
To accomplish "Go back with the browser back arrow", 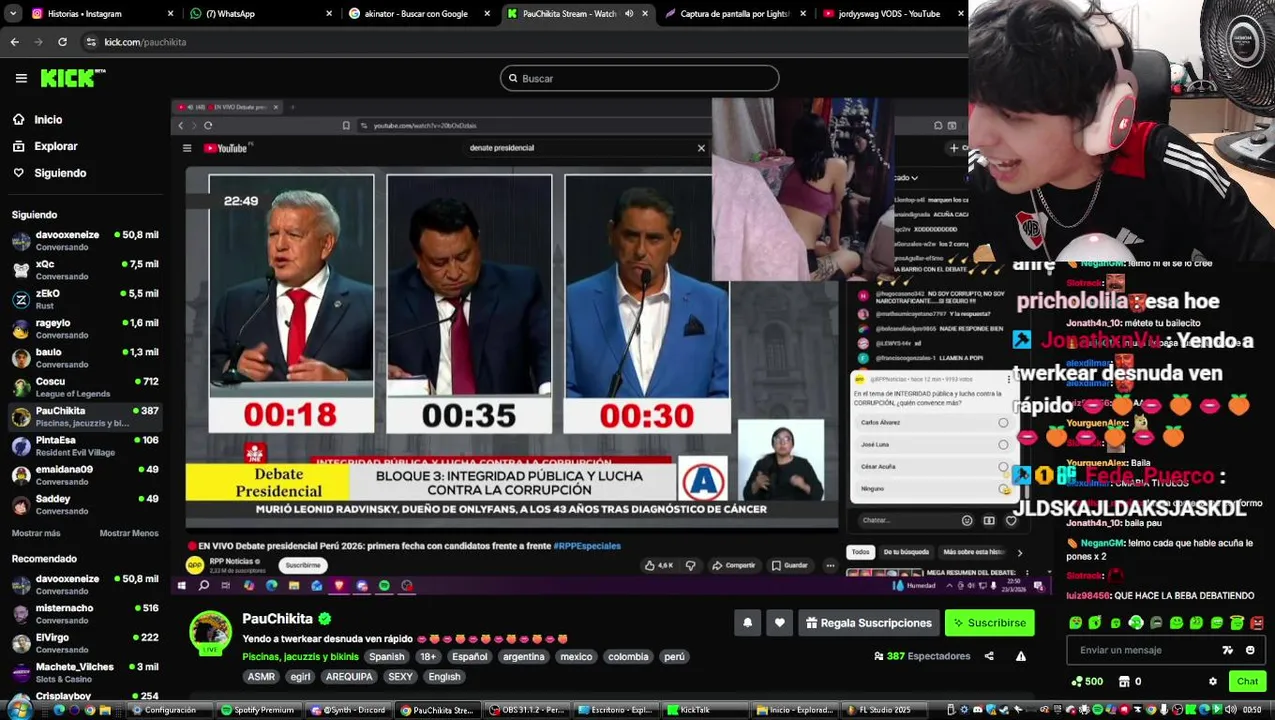I will point(14,42).
